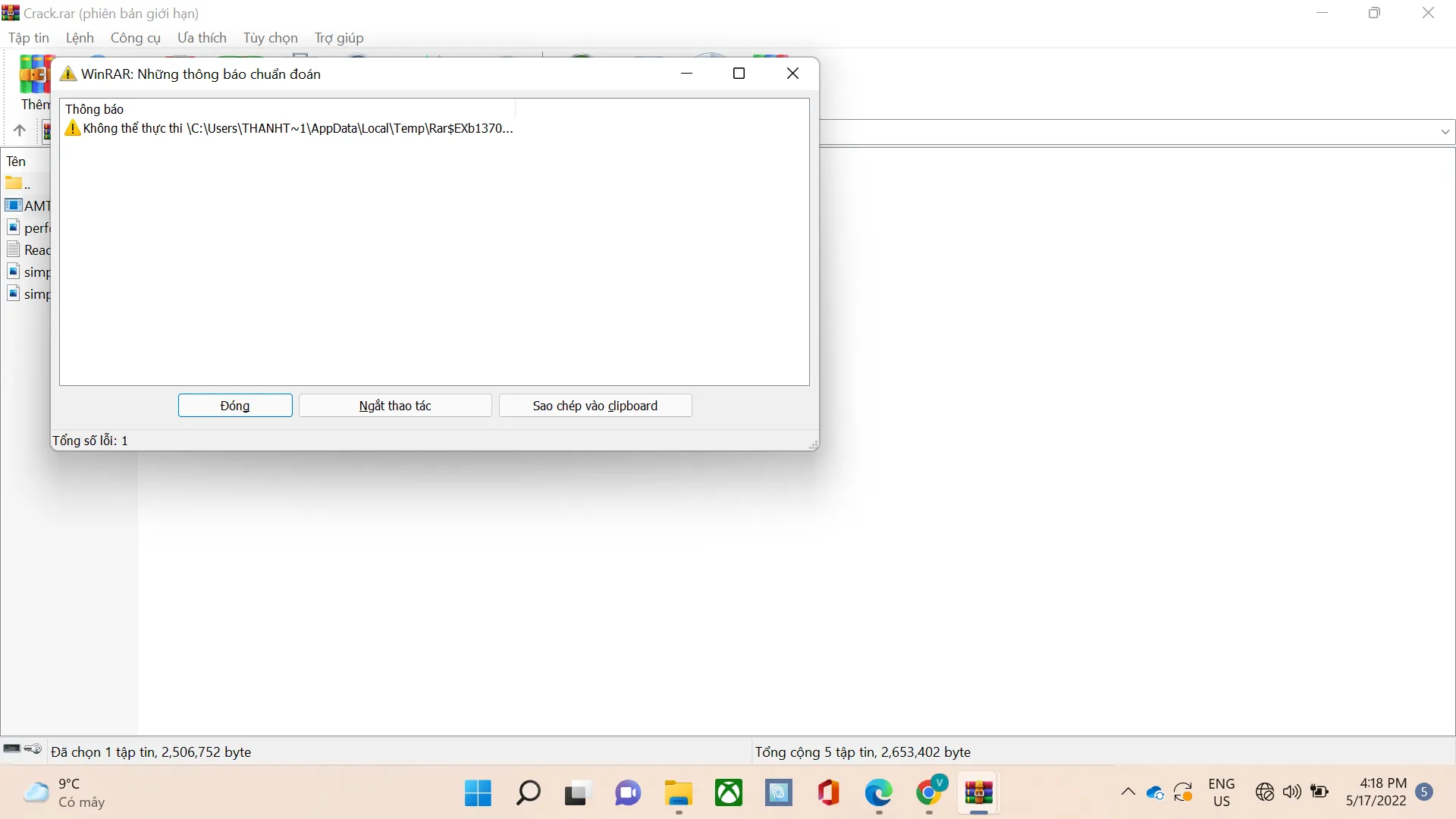
Task: Open Office app from taskbar
Action: pos(829,793)
